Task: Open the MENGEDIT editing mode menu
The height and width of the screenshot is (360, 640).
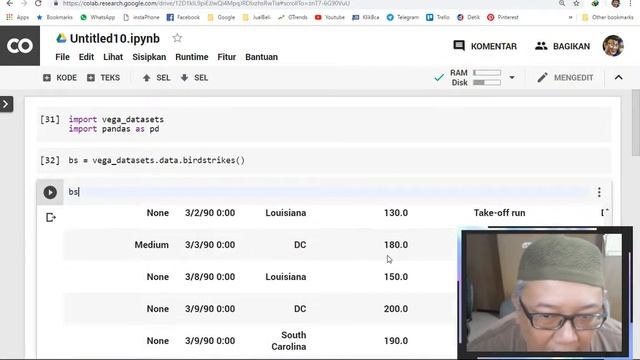Action: tap(565, 78)
